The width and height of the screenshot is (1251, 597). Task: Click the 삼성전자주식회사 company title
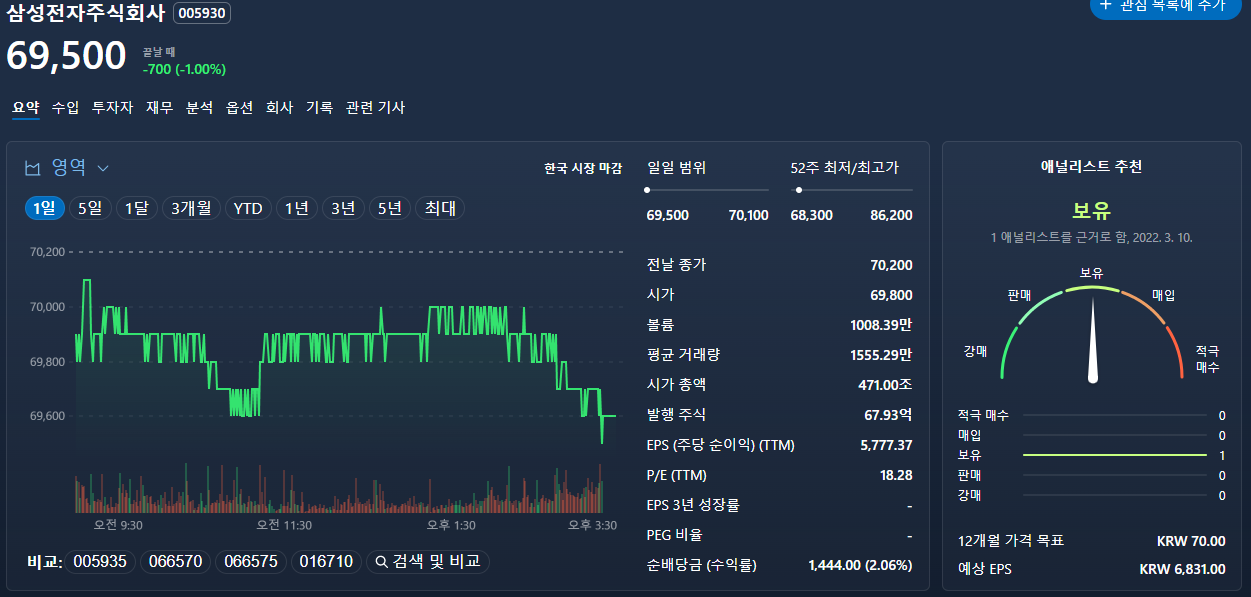click(x=86, y=14)
